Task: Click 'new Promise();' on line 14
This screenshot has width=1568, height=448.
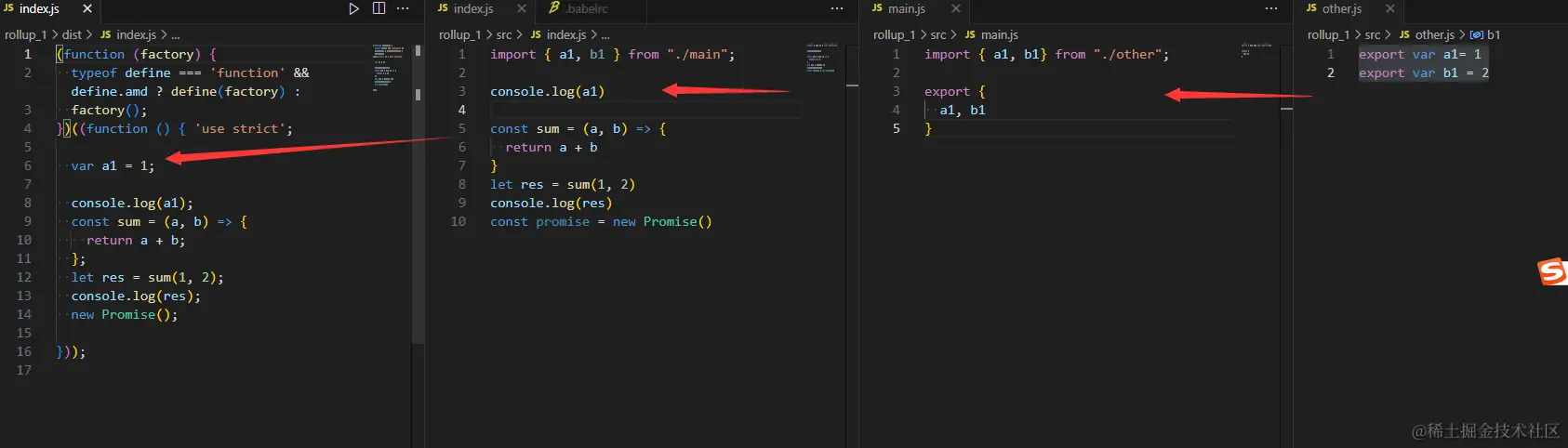Action: [125, 314]
